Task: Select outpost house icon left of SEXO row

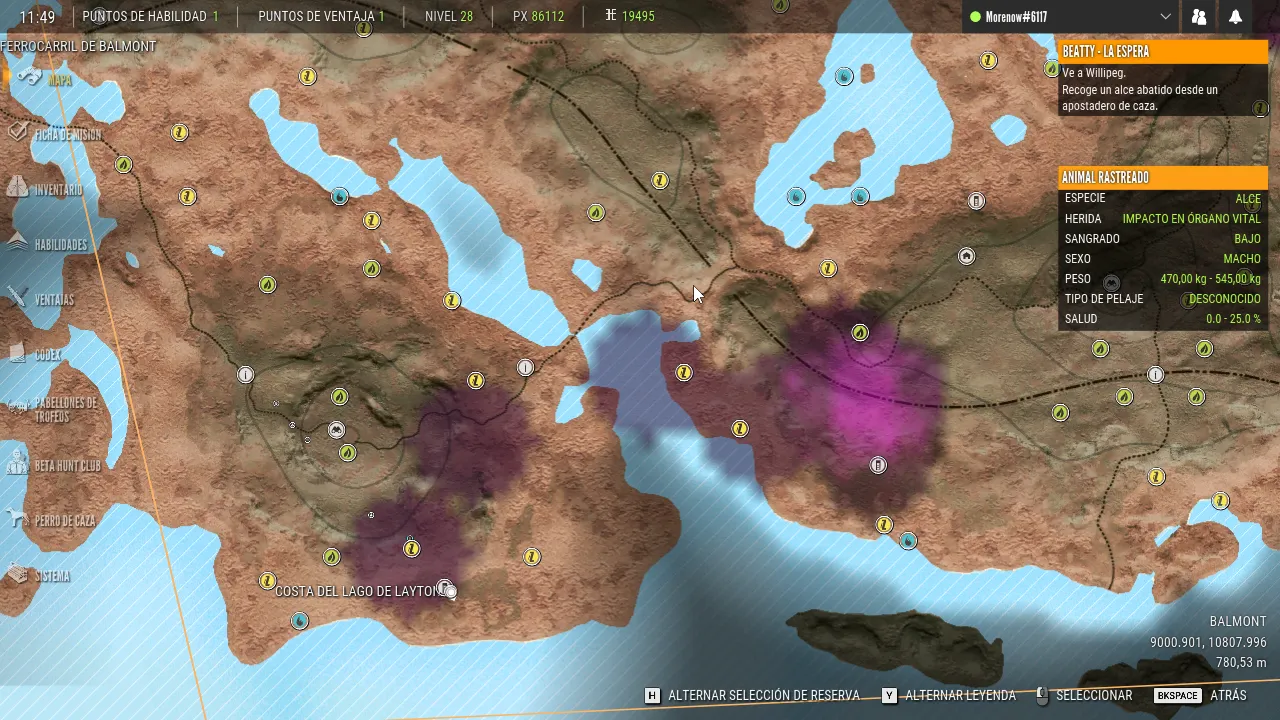Action: coord(966,256)
